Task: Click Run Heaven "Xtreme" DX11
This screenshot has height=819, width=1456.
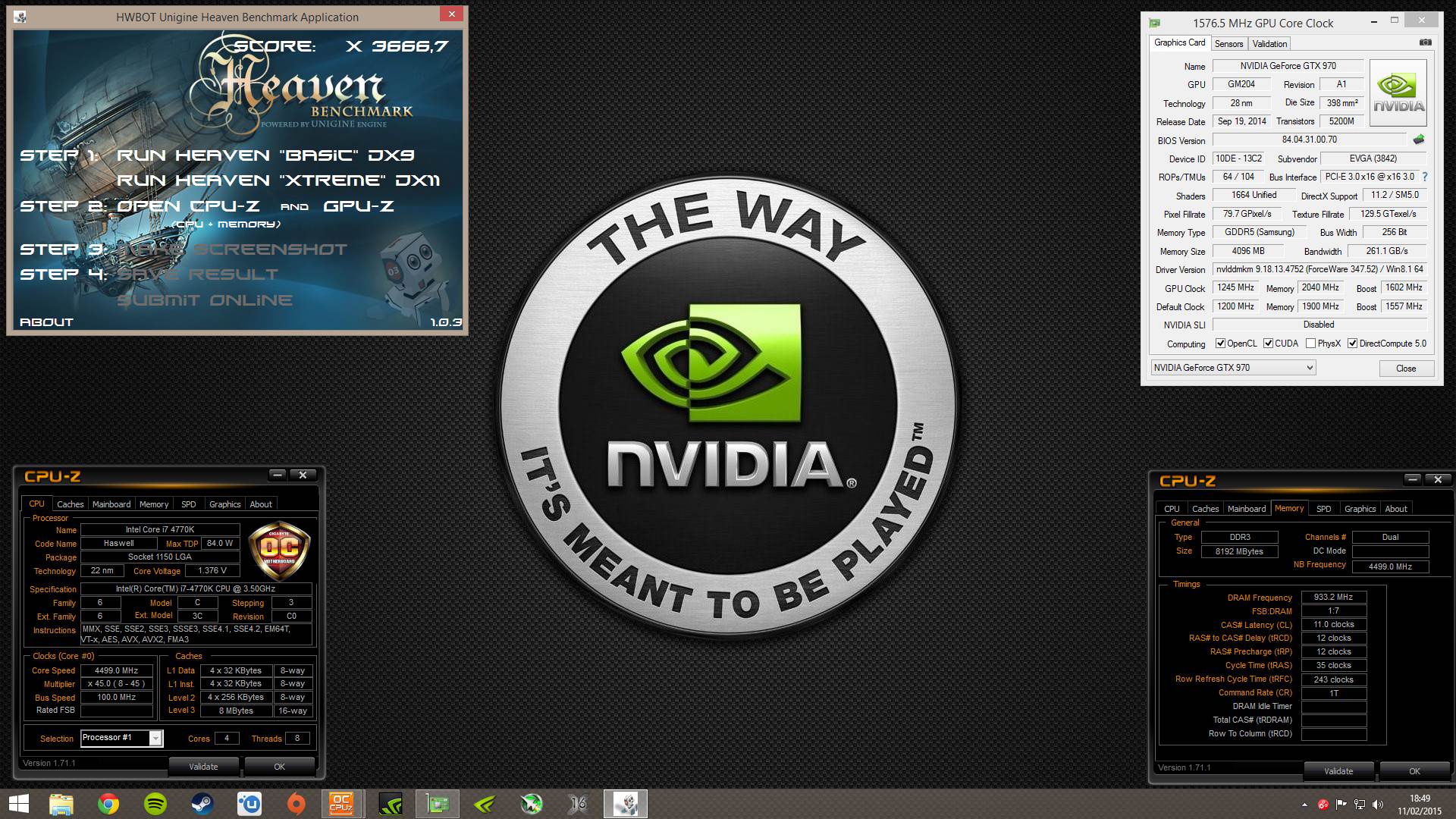Action: pyautogui.click(x=278, y=180)
